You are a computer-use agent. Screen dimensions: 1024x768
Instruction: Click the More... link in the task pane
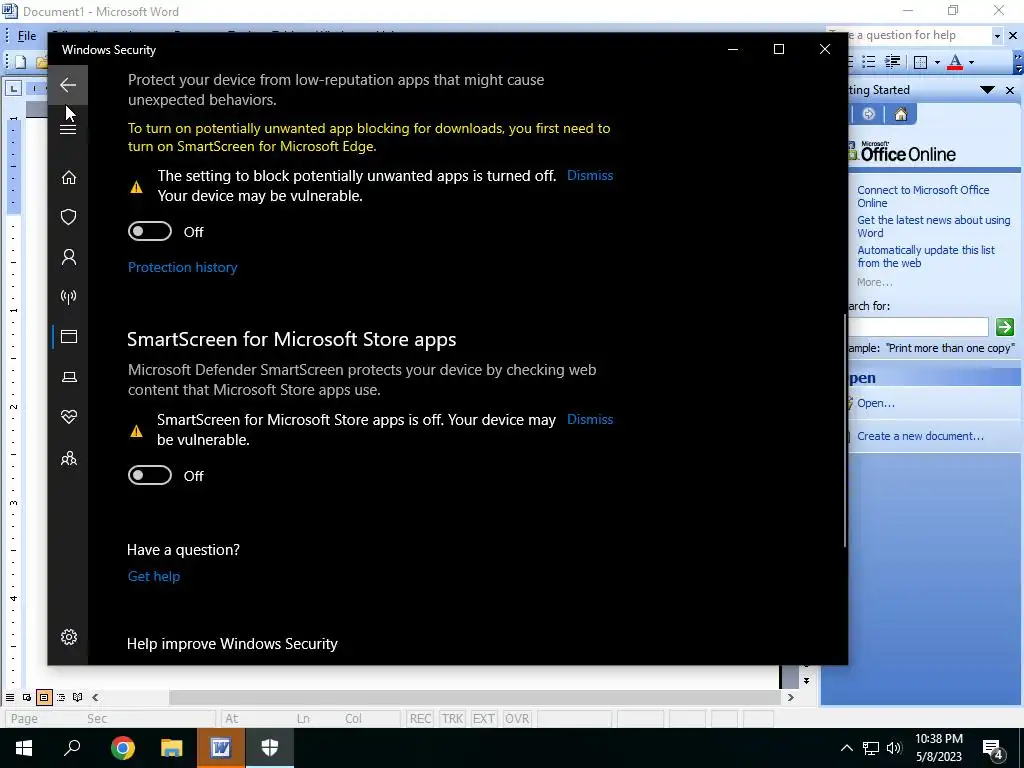874,282
